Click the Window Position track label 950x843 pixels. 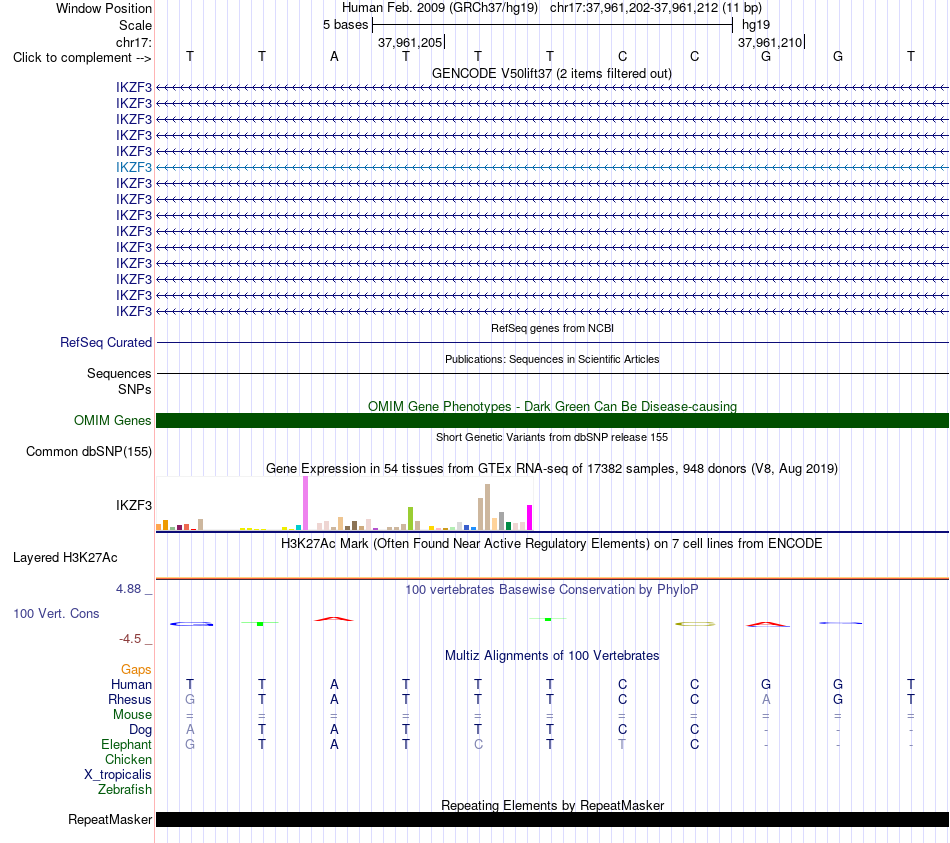pyautogui.click(x=104, y=8)
